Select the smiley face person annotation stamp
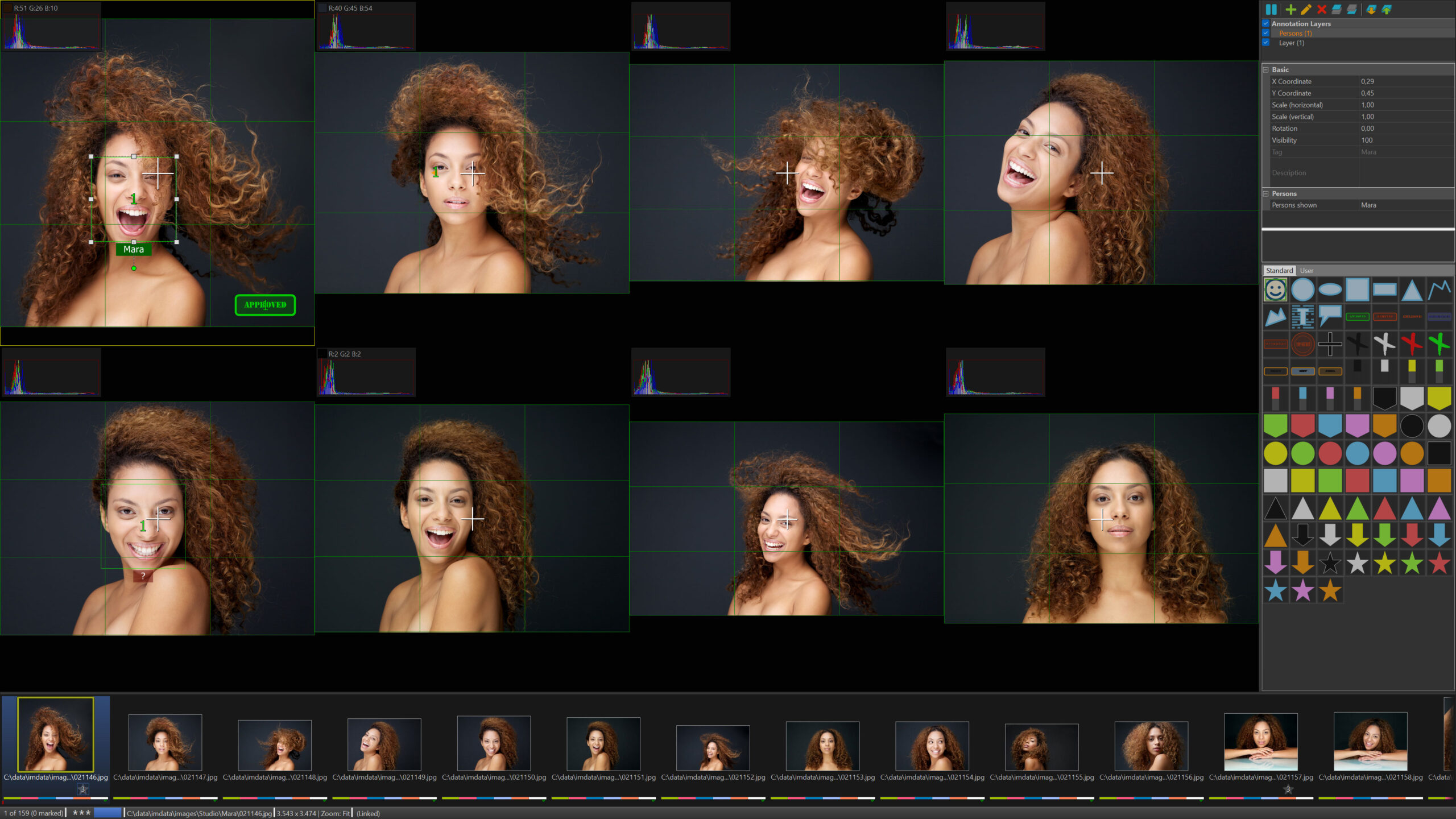 tap(1275, 290)
